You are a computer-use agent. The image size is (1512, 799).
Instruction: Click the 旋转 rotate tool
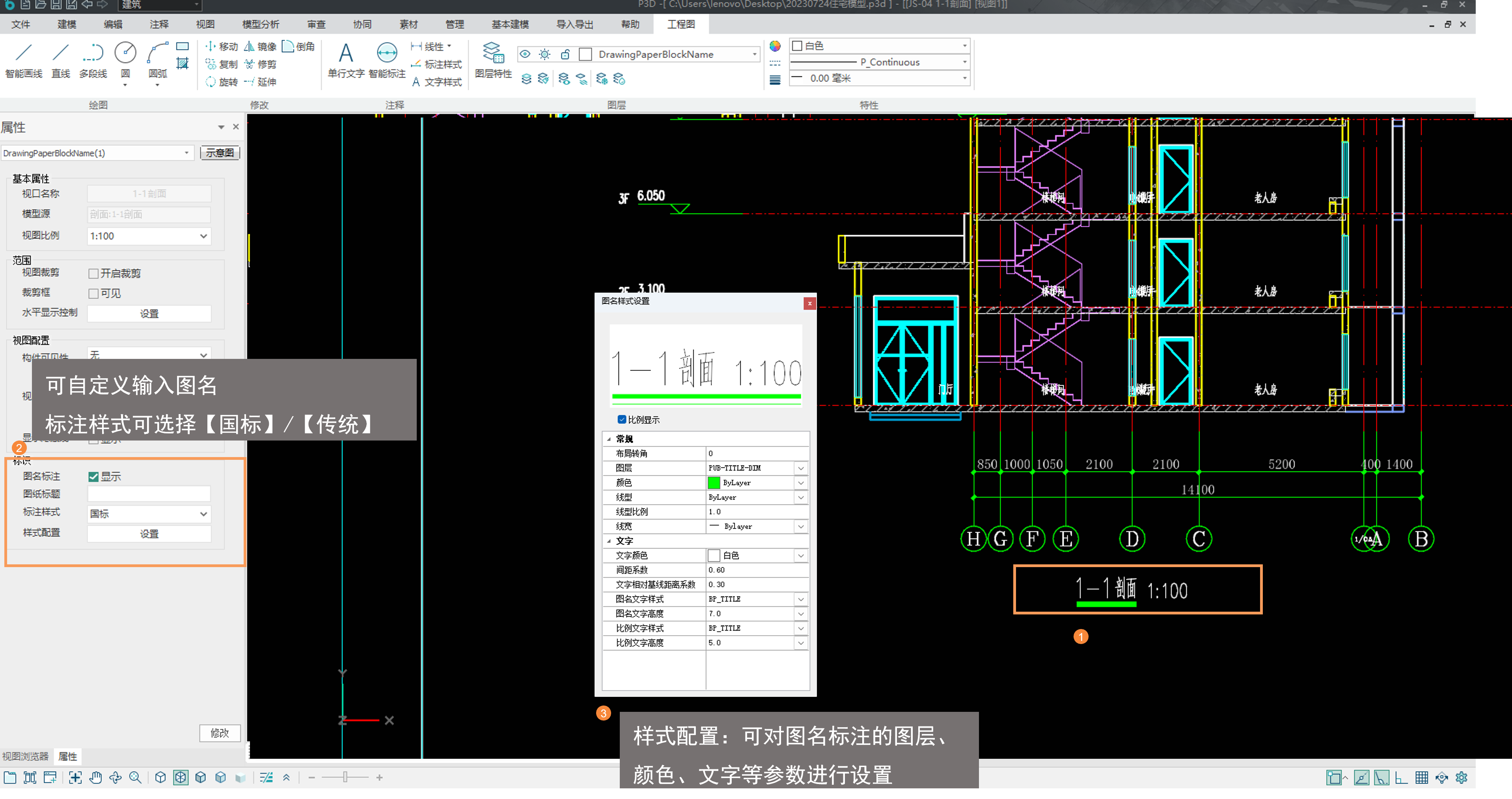pos(221,82)
